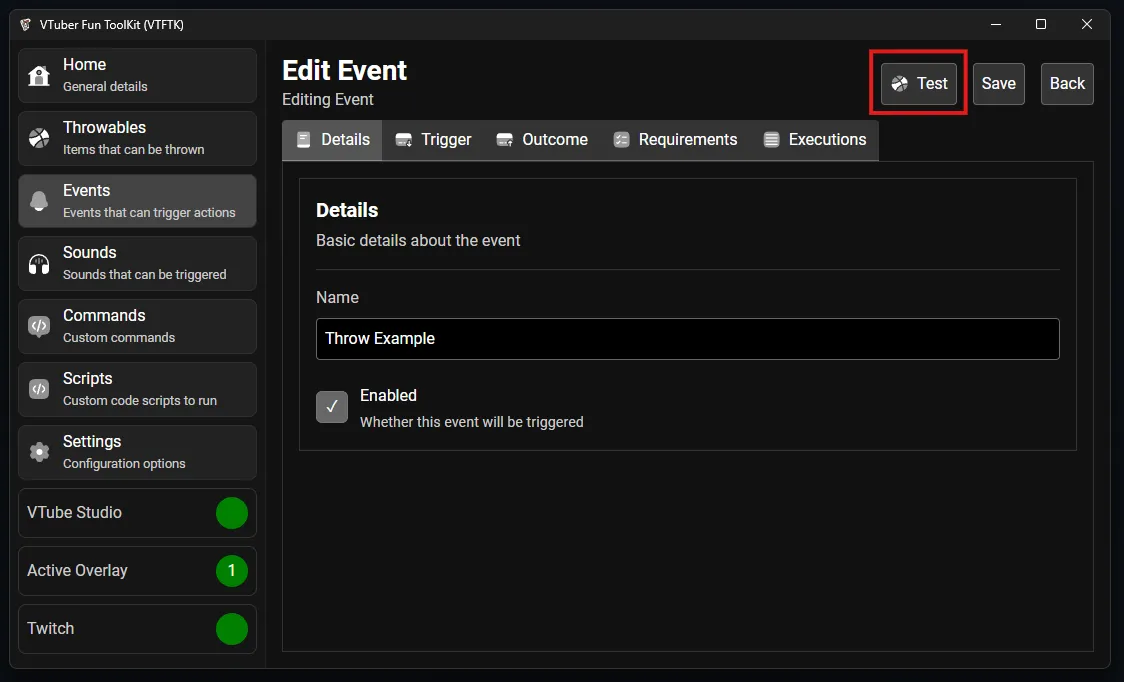Click the VTube Studio green status indicator
This screenshot has height=682, width=1124.
(x=232, y=513)
